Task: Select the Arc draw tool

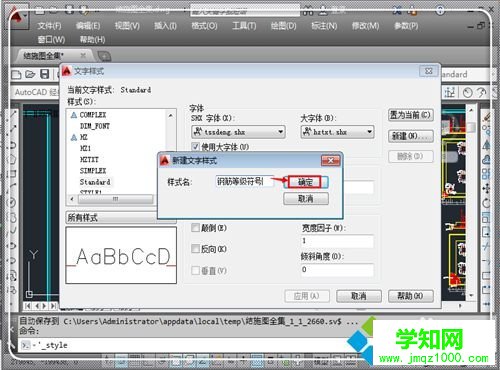Action: [12, 188]
